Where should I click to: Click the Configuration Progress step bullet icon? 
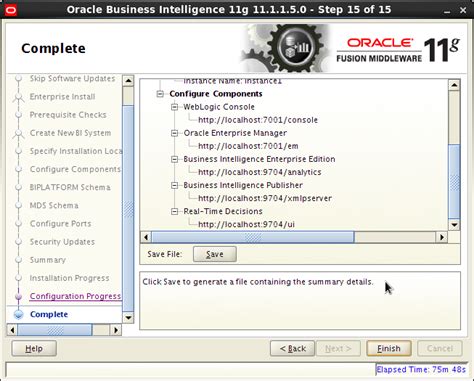tap(19, 296)
